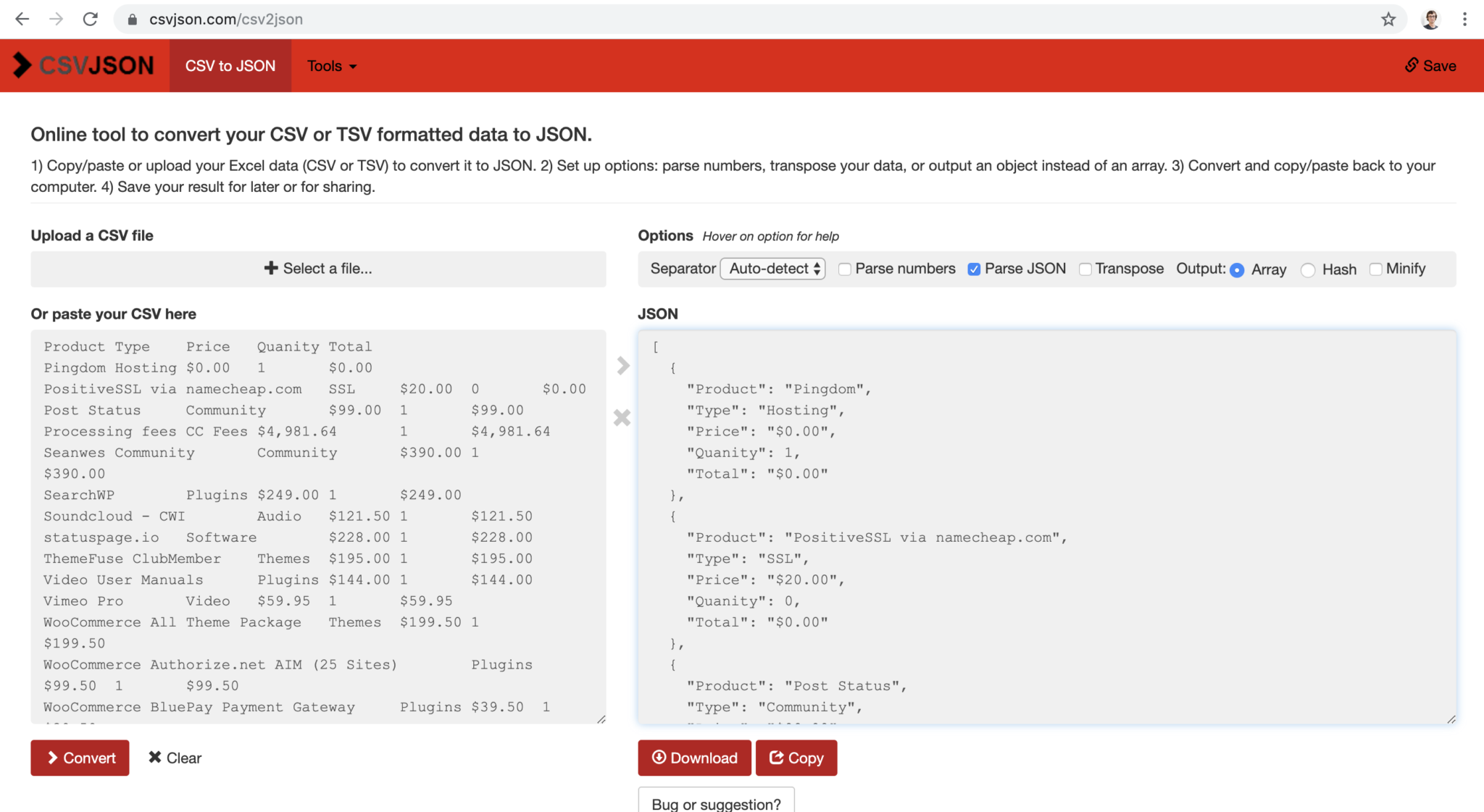This screenshot has height=812, width=1484.
Task: Enable the Minify checkbox
Action: pyautogui.click(x=1375, y=269)
